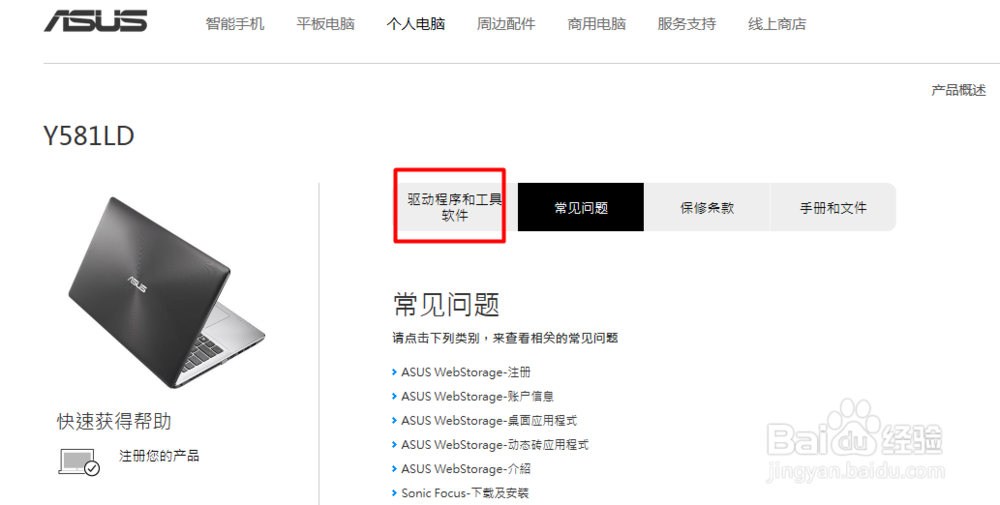Image resolution: width=1000 pixels, height=505 pixels.
Task: Click the 快速获得帮助 heading
Action: point(114,421)
